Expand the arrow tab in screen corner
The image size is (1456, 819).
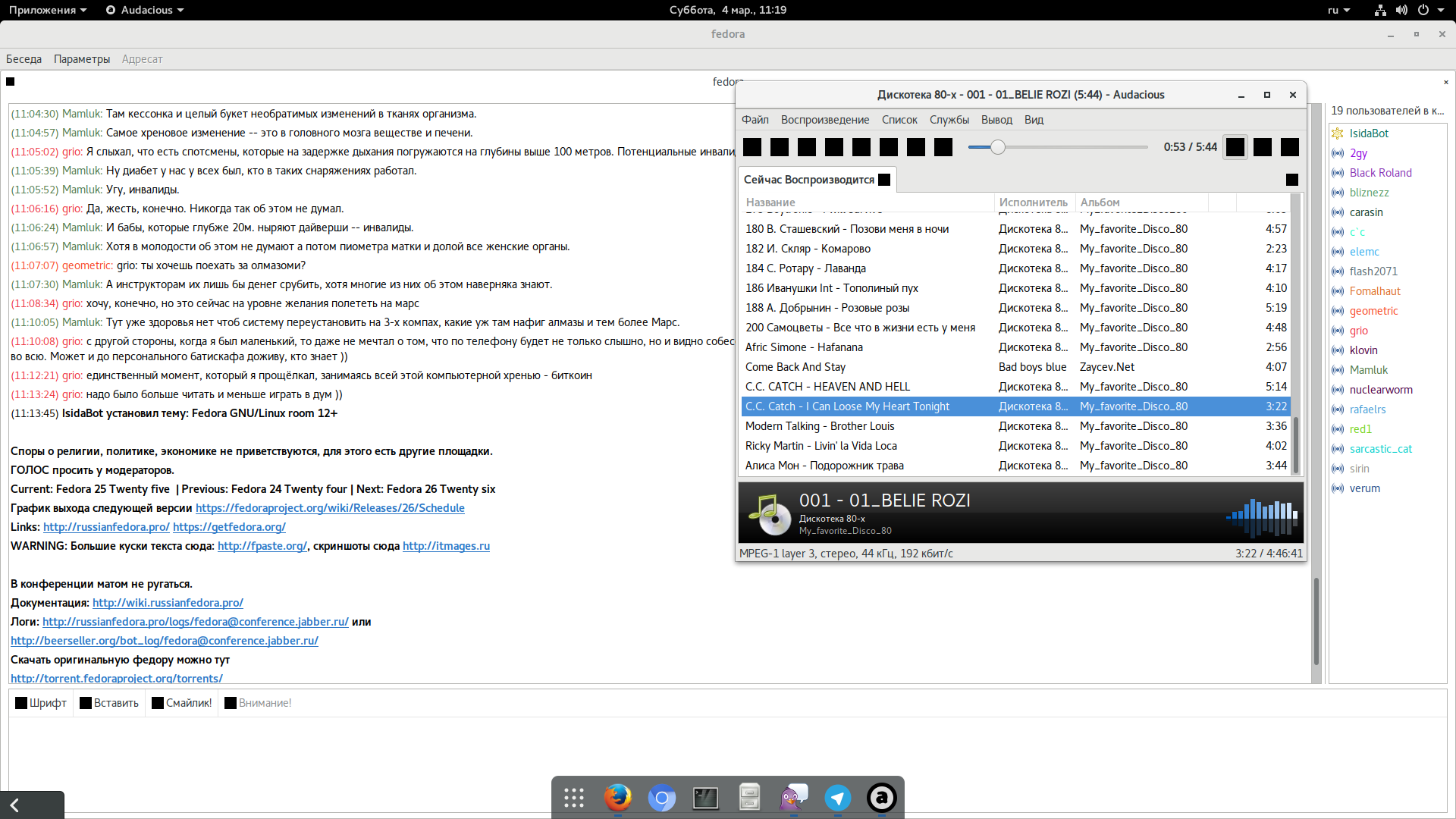32,805
